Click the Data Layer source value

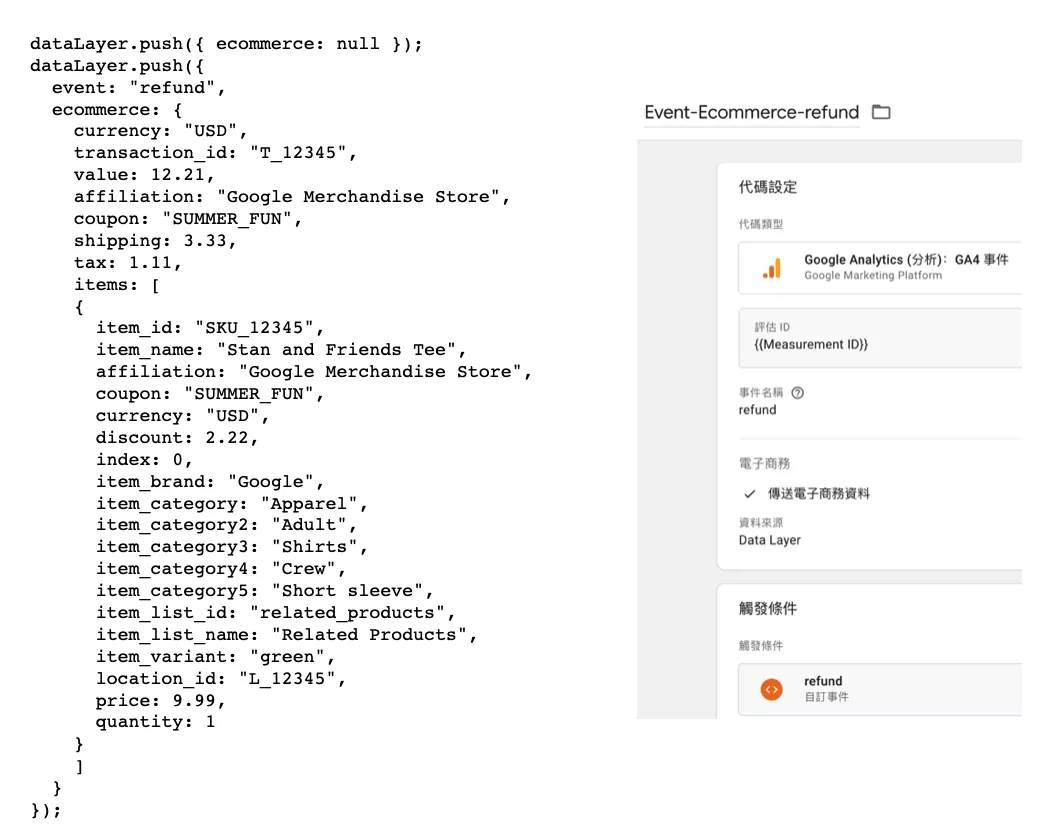pyautogui.click(x=769, y=540)
